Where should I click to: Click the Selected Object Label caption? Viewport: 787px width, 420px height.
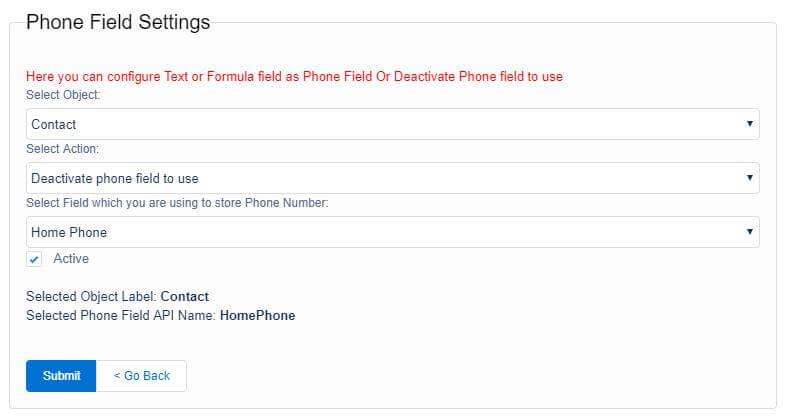pyautogui.click(x=91, y=297)
